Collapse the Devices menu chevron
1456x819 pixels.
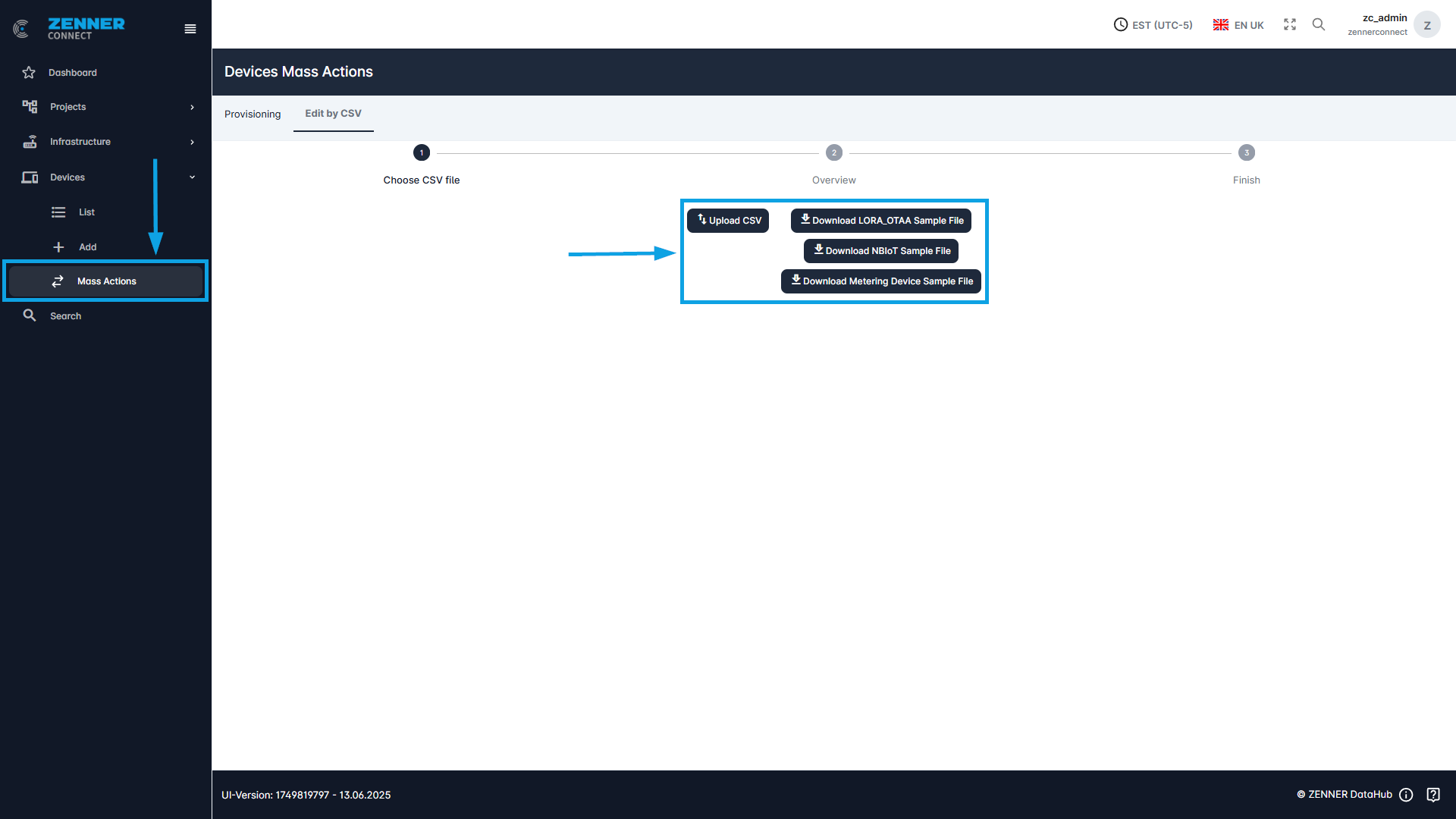point(192,177)
